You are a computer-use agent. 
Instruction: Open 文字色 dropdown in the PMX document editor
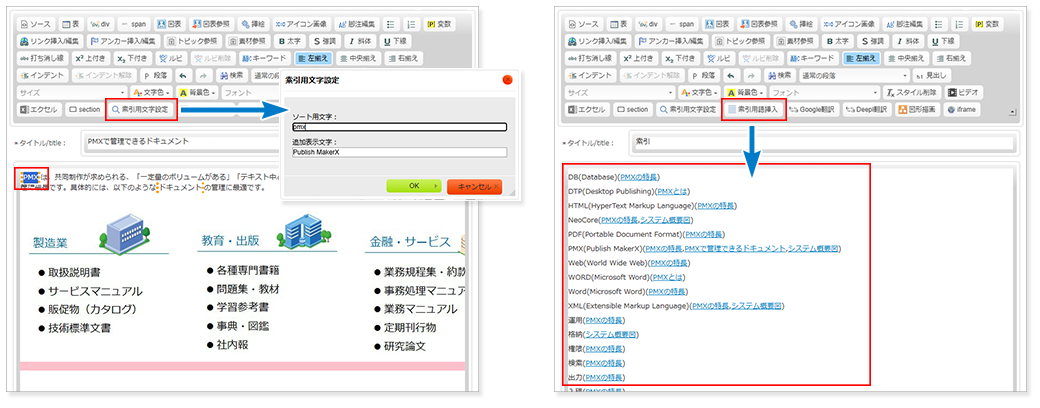click(x=152, y=92)
